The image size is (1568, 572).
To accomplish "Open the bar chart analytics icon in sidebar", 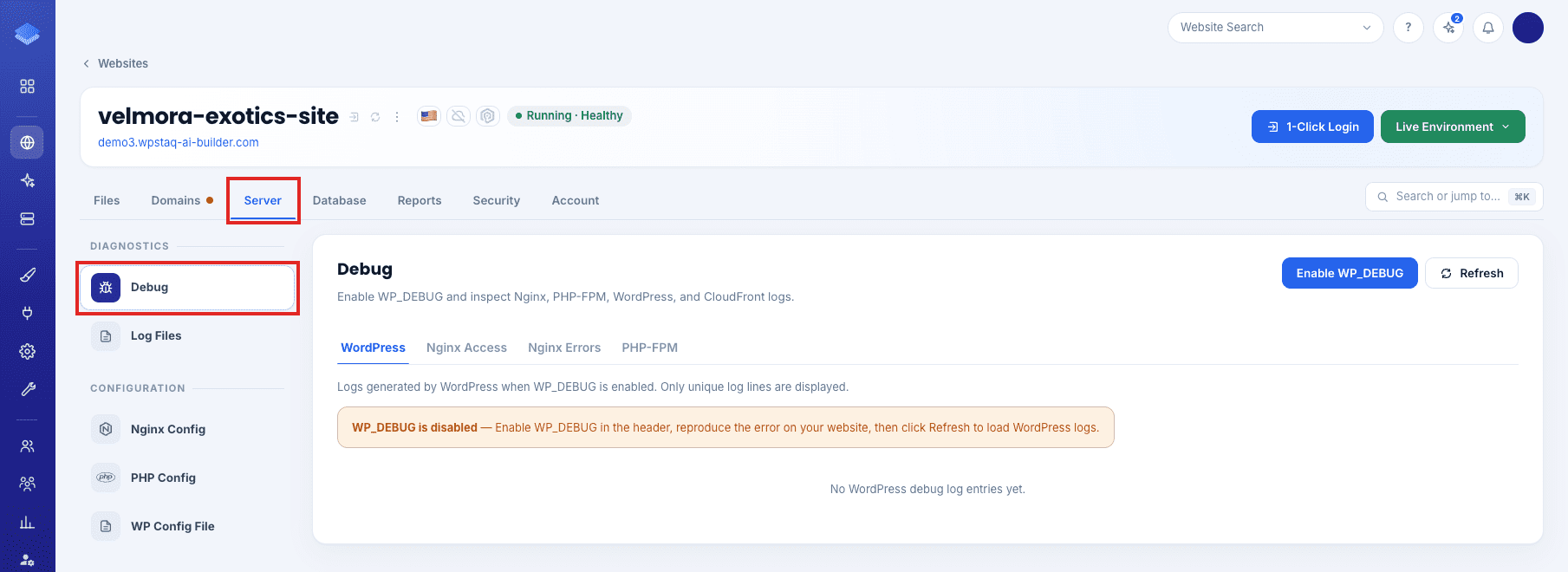I will (27, 522).
